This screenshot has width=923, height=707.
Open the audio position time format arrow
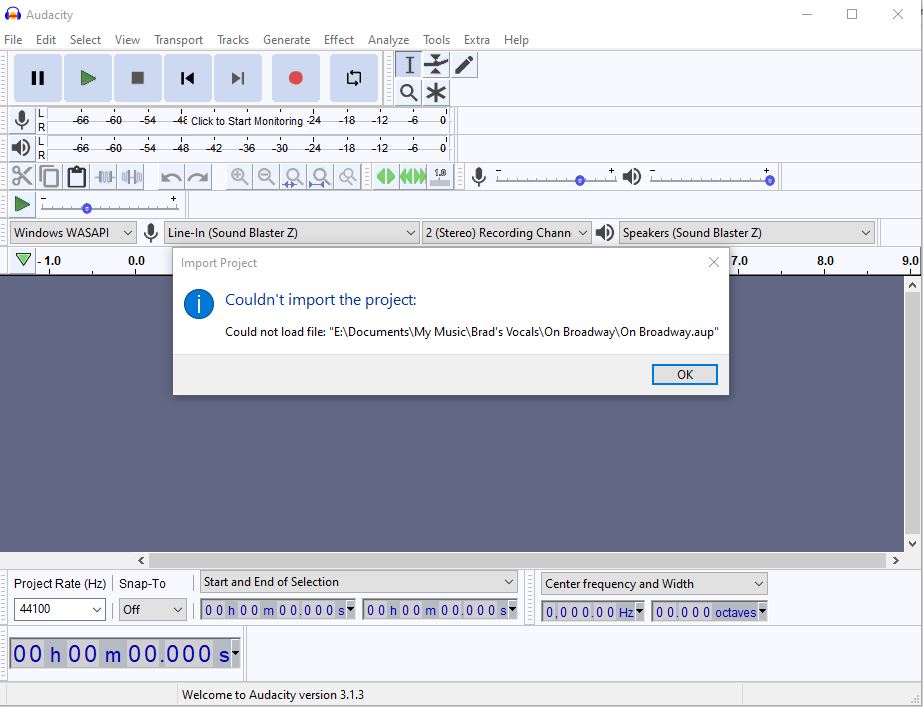[235, 653]
